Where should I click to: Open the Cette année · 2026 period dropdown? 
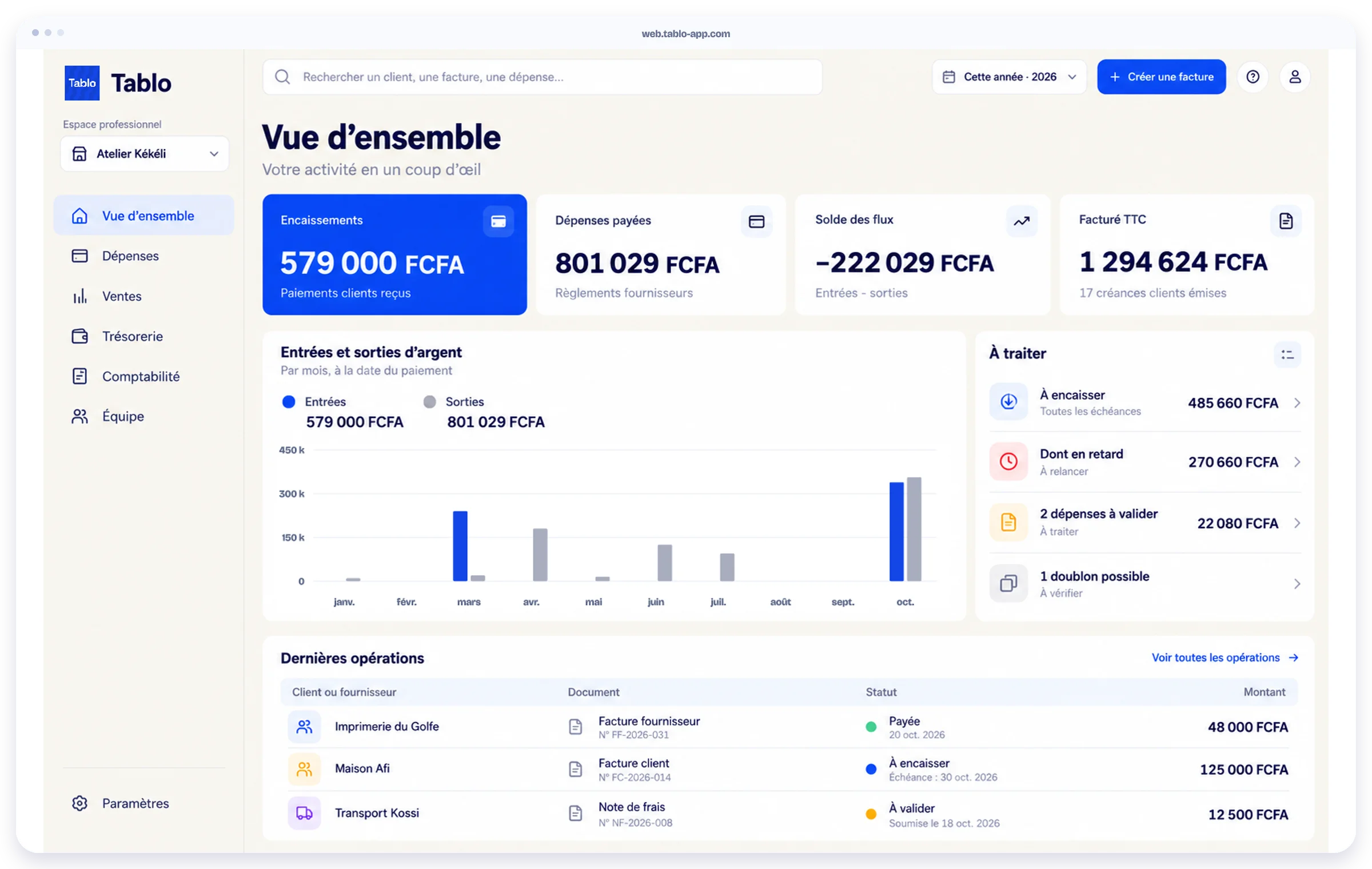pos(1009,77)
